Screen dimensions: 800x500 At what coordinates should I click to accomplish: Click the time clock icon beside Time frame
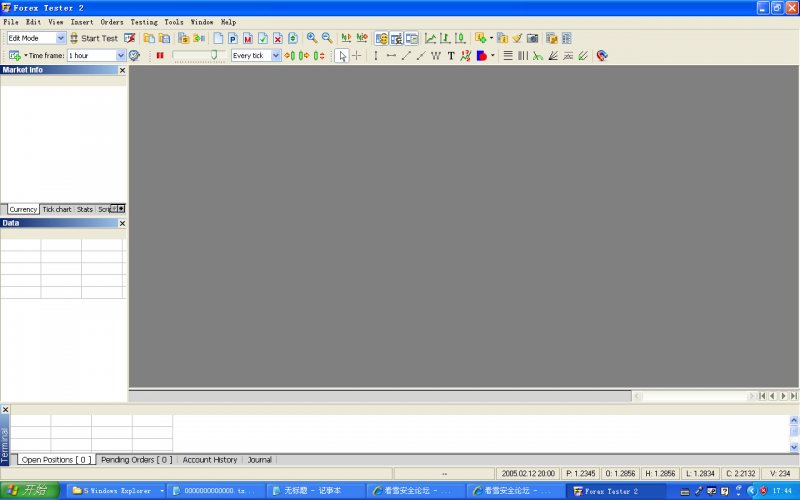tap(134, 56)
